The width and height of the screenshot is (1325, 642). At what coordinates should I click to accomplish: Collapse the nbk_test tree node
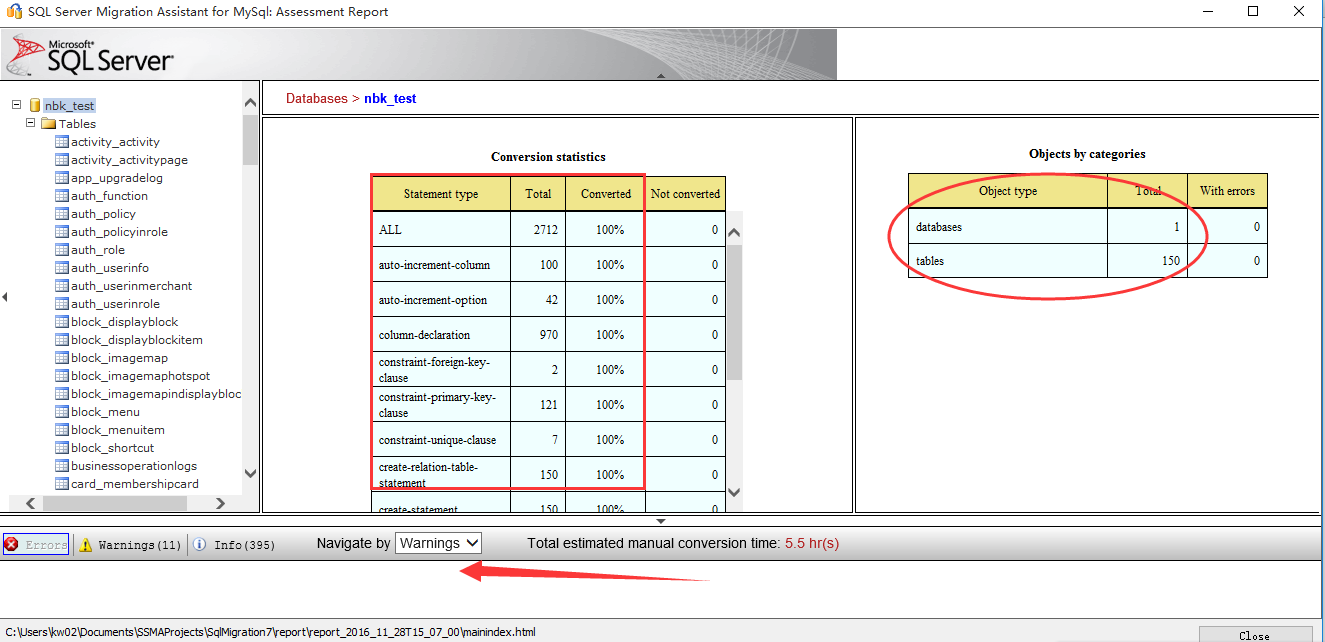(14, 105)
